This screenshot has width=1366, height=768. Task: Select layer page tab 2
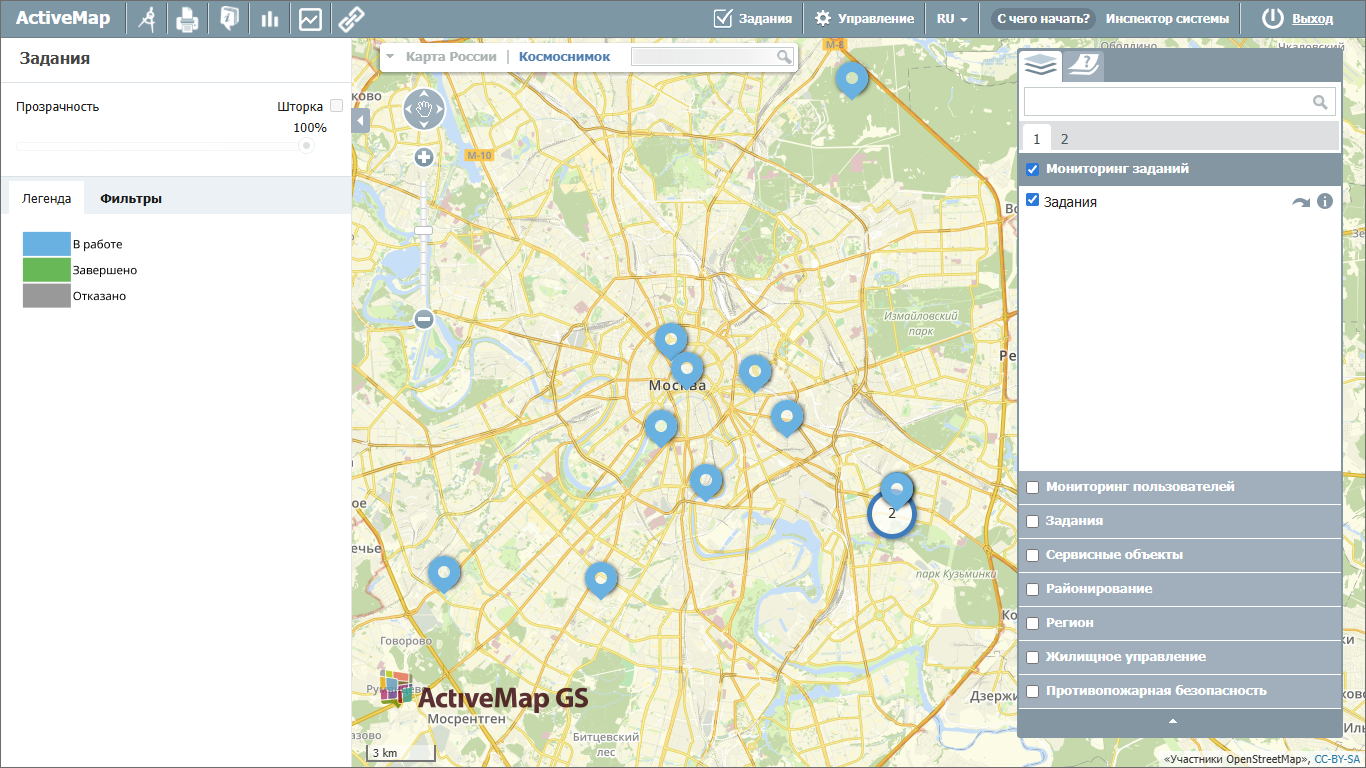1064,139
